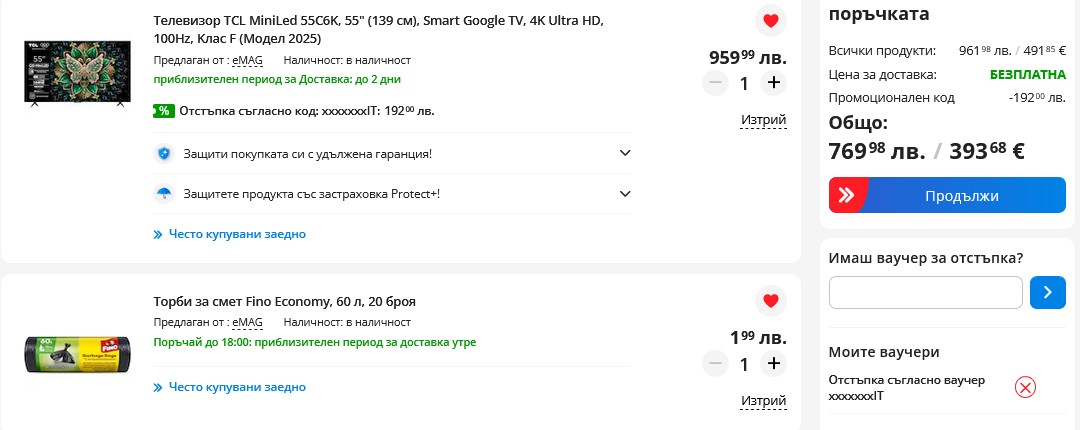Expand the Protect+ insurance section
The width and height of the screenshot is (1080, 430).
(625, 193)
